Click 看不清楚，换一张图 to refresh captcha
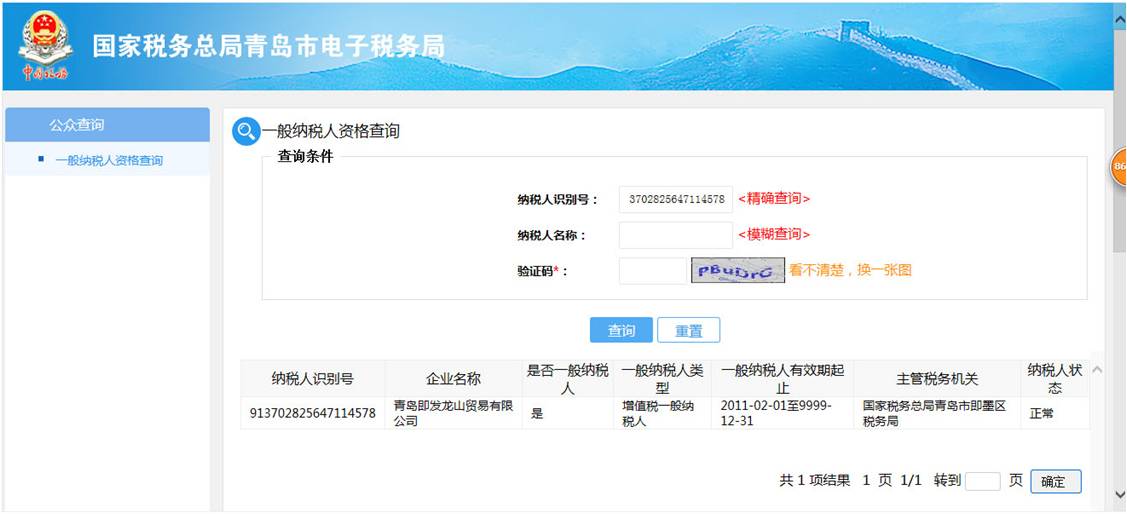This screenshot has width=1127, height=514. 850,270
